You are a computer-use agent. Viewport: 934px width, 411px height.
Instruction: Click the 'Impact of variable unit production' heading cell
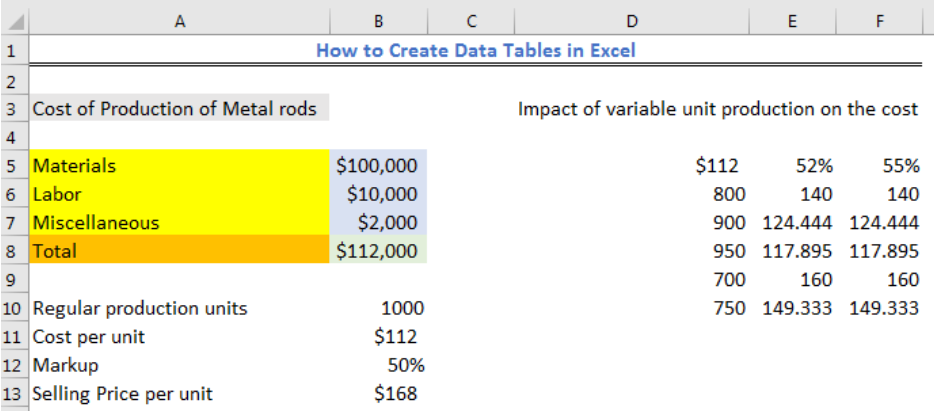718,109
